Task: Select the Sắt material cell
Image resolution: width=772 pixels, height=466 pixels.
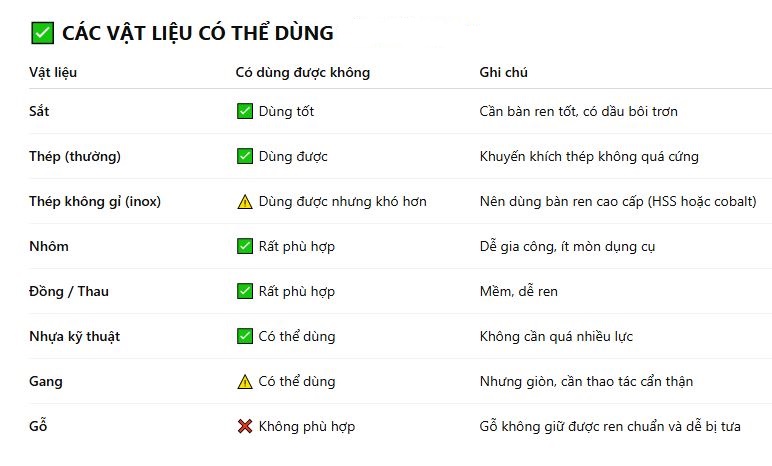Action: tap(39, 111)
